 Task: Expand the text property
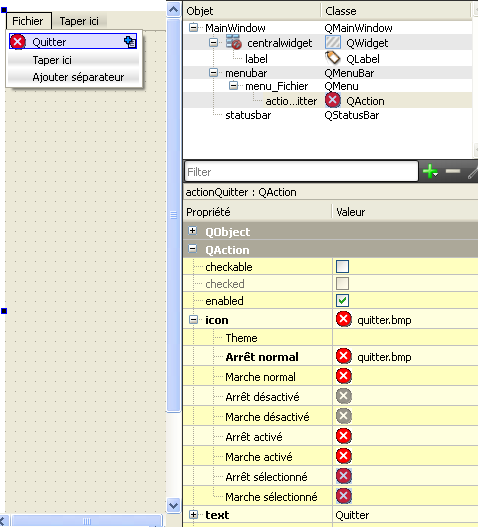pos(193,514)
